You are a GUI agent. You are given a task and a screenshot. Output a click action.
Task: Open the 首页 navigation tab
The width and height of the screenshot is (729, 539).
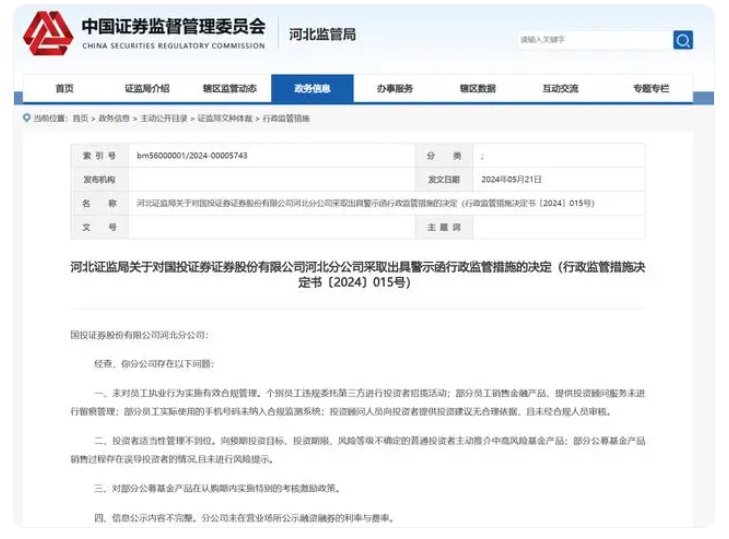click(x=65, y=89)
